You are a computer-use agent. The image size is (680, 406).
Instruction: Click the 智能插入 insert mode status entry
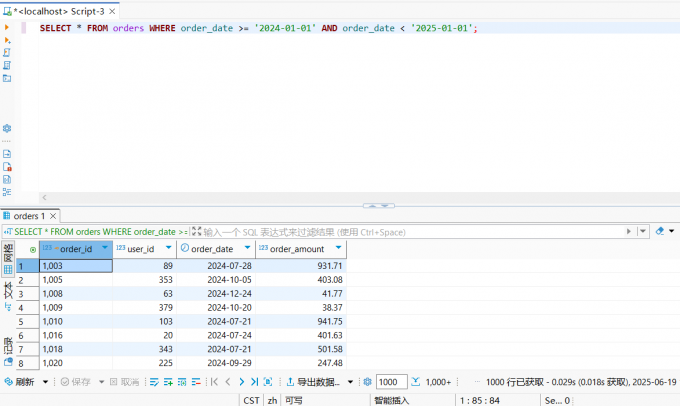point(392,400)
